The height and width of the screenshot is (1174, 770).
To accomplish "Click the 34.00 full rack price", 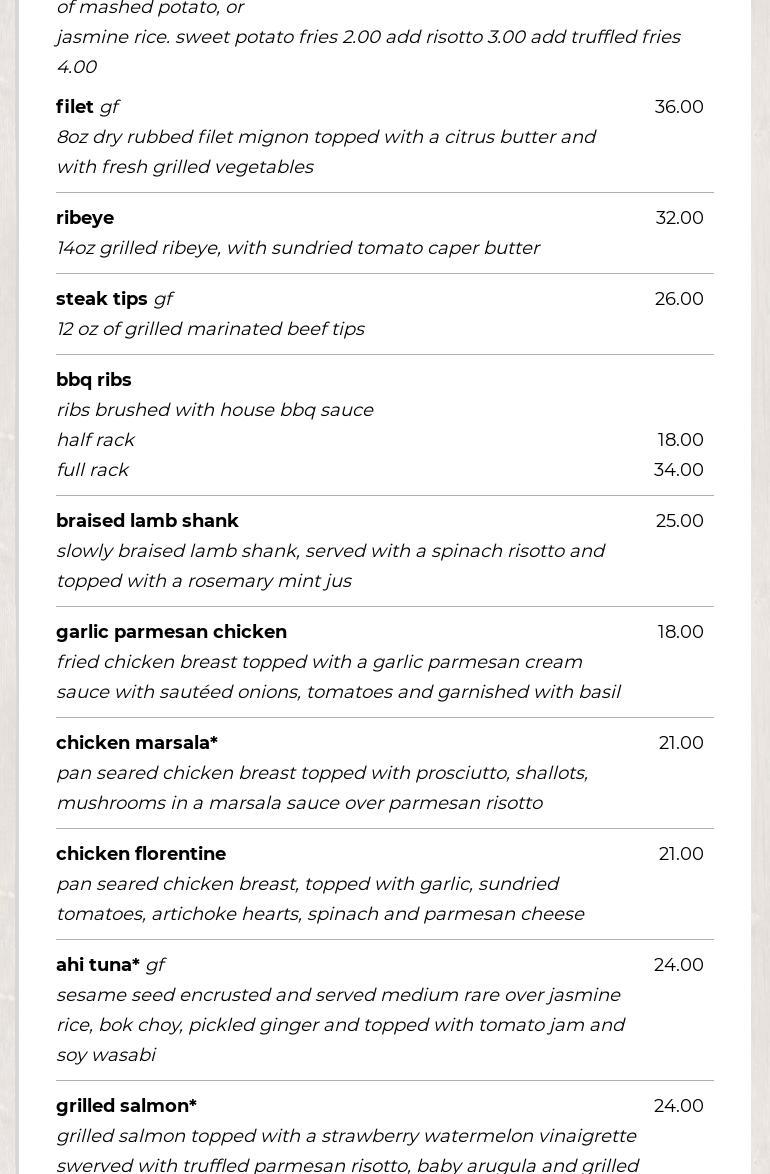I will tap(678, 470).
